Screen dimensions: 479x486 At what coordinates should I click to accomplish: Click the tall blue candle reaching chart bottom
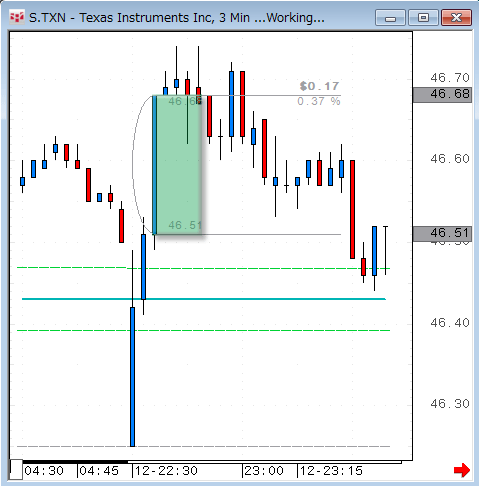(x=132, y=377)
